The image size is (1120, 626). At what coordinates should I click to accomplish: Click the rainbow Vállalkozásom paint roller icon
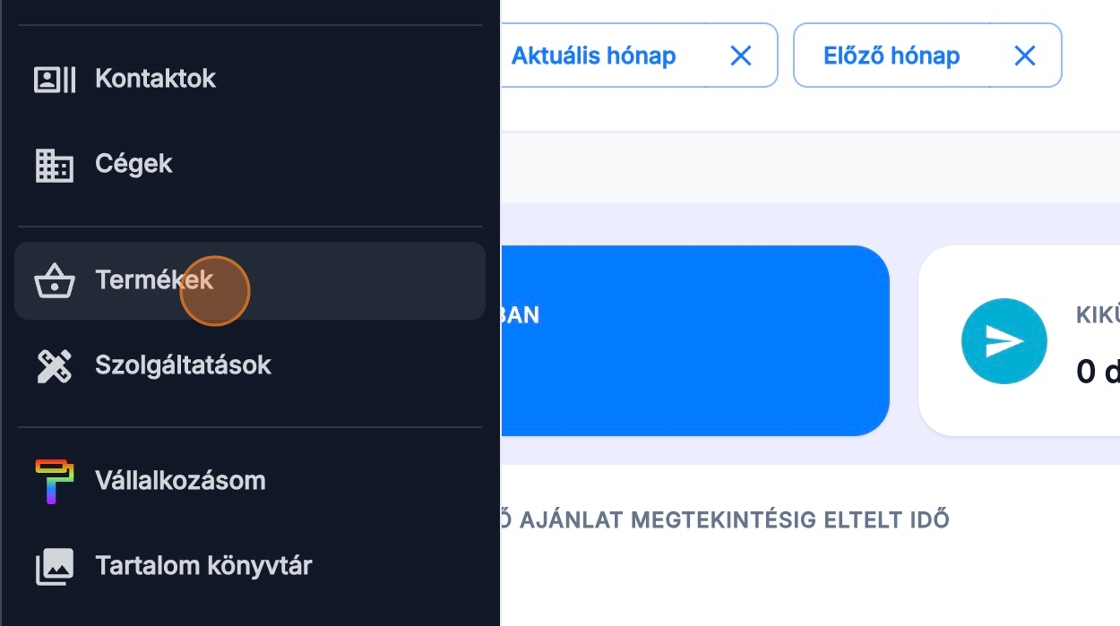tap(55, 481)
